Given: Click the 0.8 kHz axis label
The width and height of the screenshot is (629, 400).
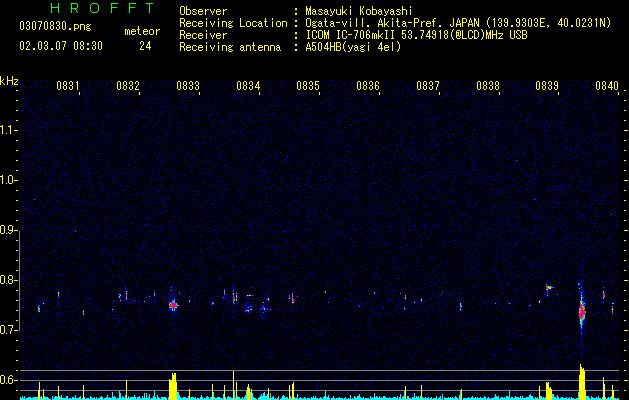Looking at the screenshot, I should (x=8, y=280).
